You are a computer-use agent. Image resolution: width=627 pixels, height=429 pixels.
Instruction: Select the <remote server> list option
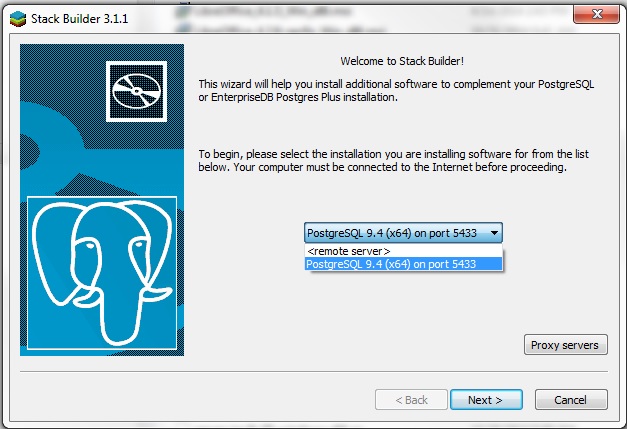coord(403,251)
